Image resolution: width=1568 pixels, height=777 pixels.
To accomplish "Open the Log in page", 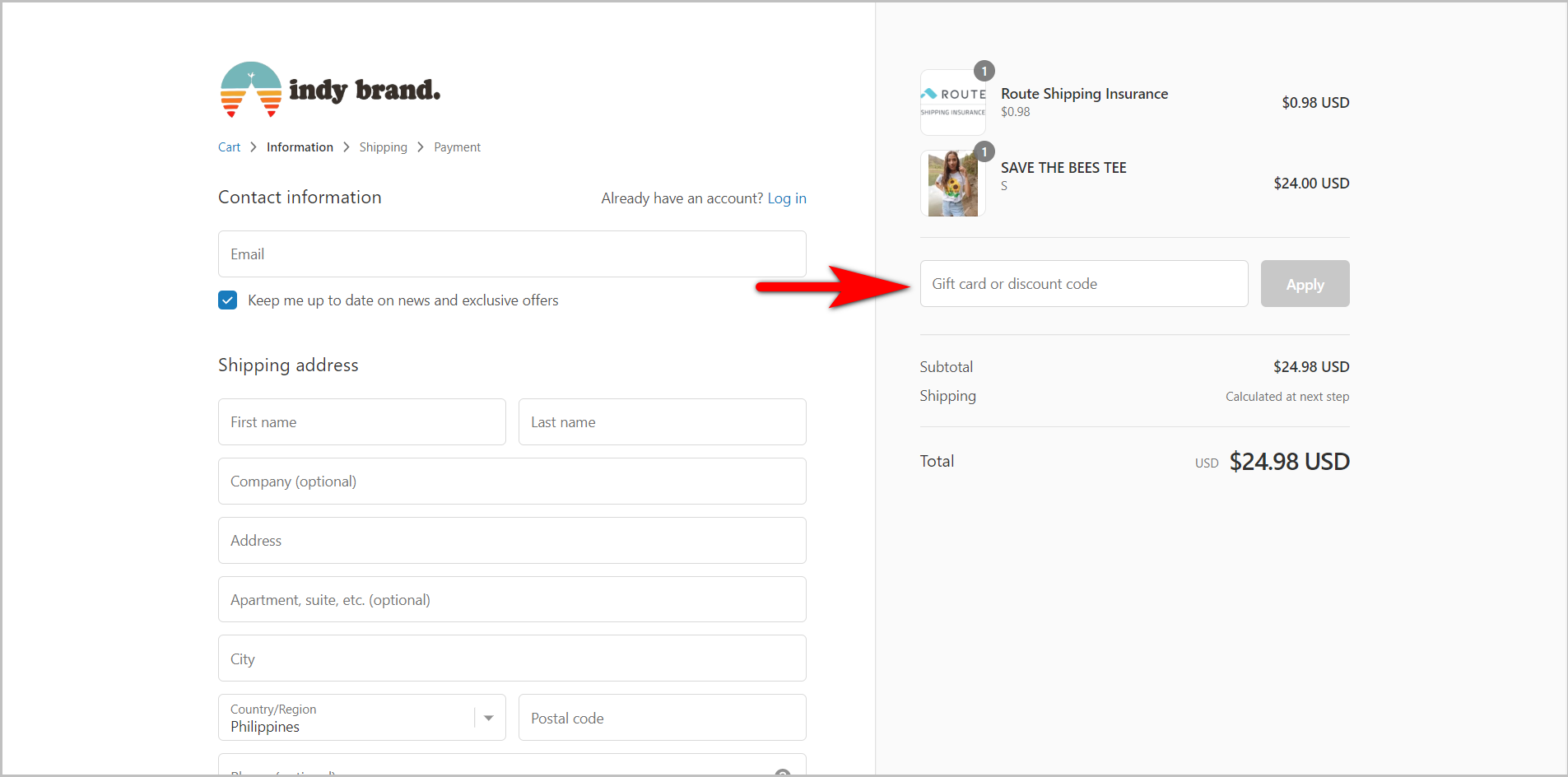I will [786, 198].
